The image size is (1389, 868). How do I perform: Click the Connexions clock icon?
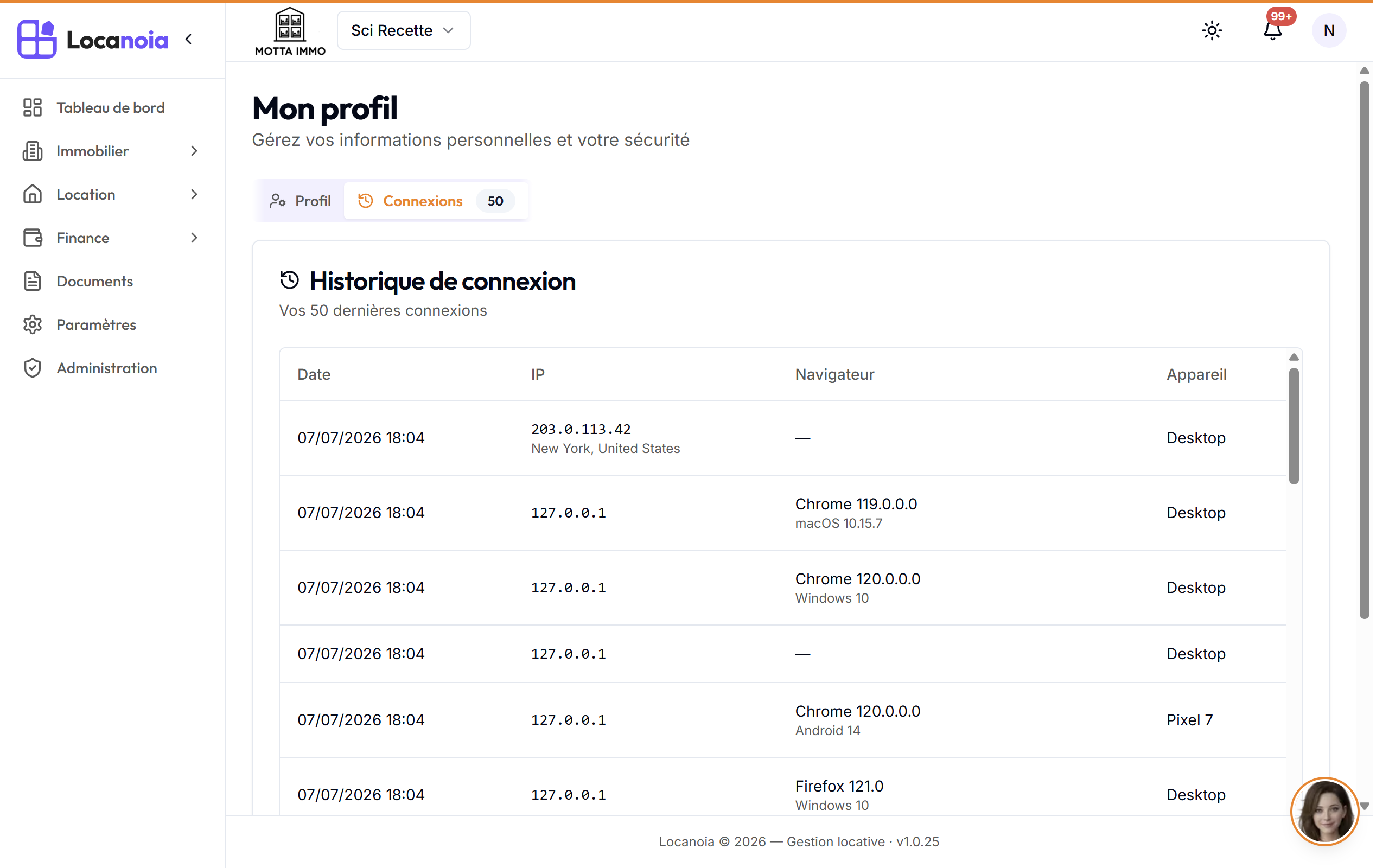(366, 201)
